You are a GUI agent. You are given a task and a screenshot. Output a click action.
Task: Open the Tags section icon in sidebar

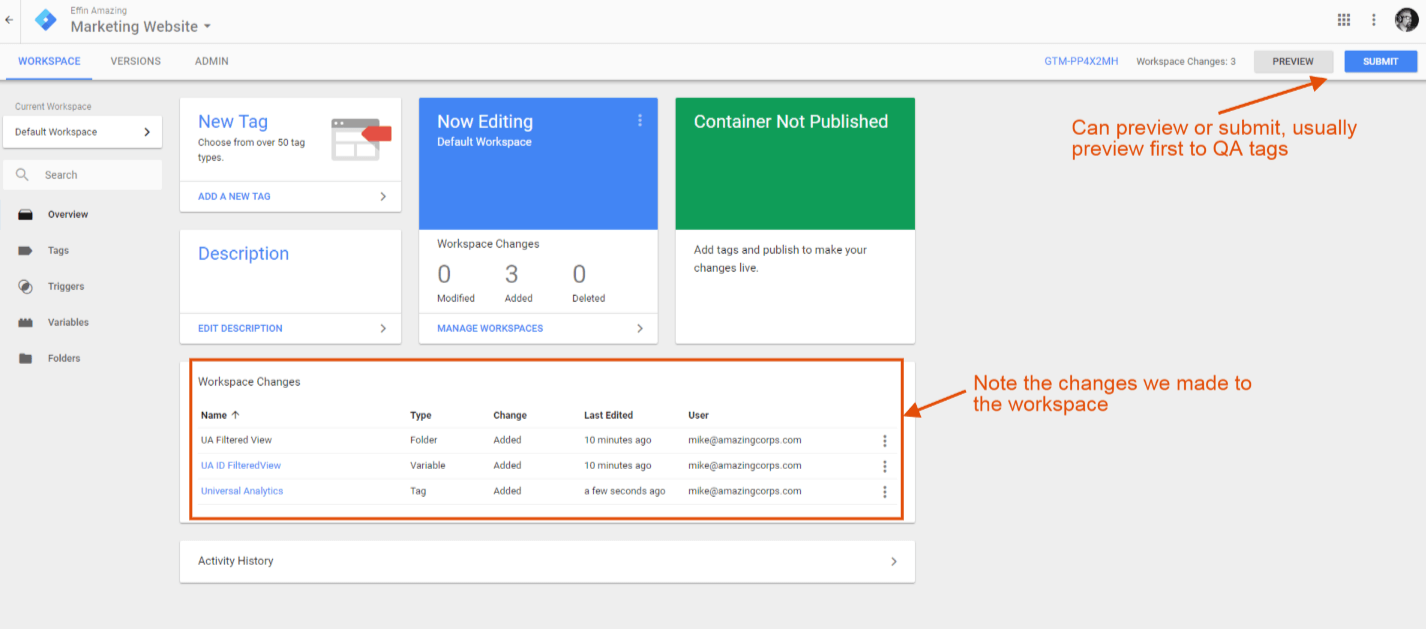pyautogui.click(x=24, y=250)
